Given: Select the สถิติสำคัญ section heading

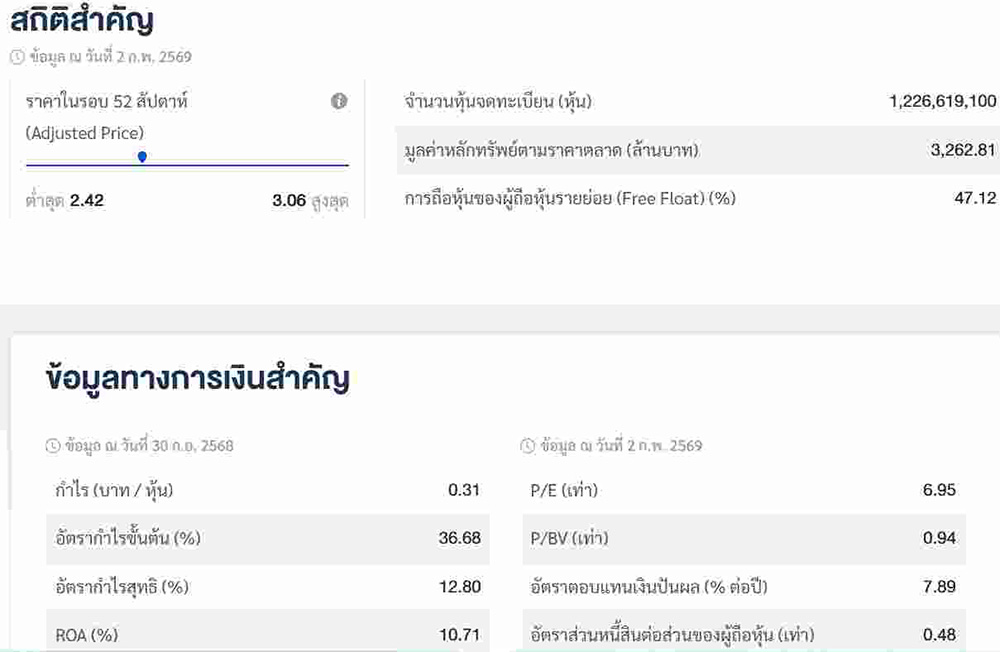Looking at the screenshot, I should click(x=82, y=20).
